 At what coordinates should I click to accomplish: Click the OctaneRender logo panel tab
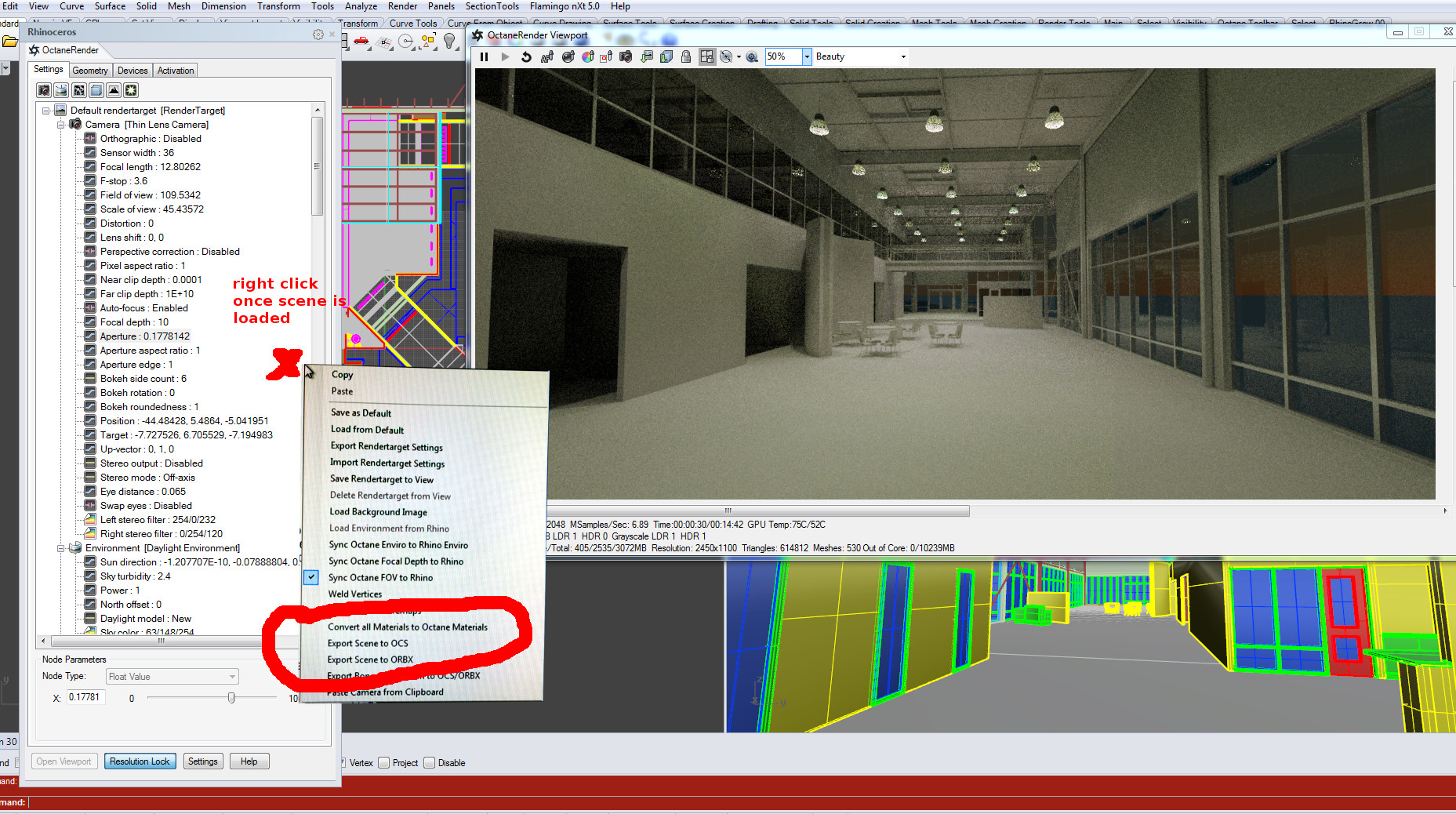click(x=64, y=50)
